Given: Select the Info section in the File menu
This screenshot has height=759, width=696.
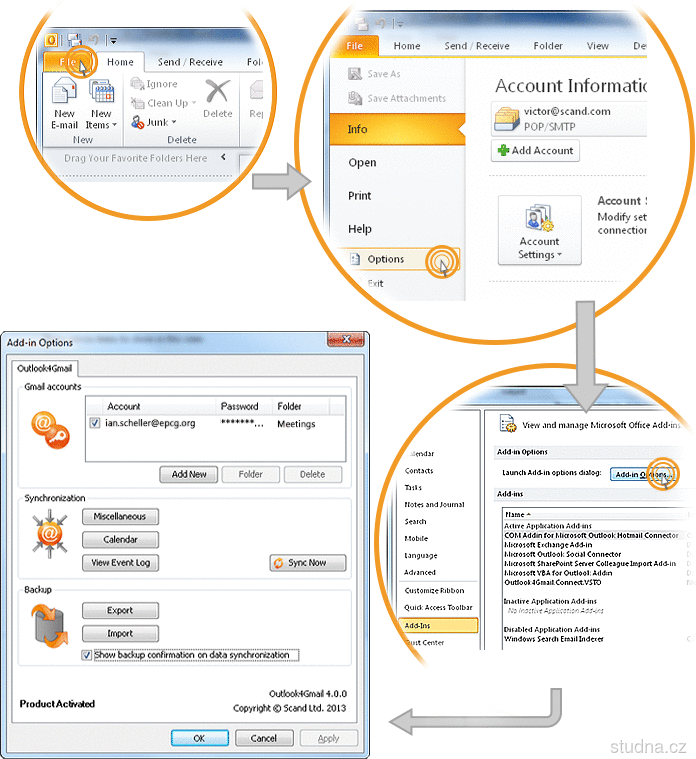Looking at the screenshot, I should point(397,129).
